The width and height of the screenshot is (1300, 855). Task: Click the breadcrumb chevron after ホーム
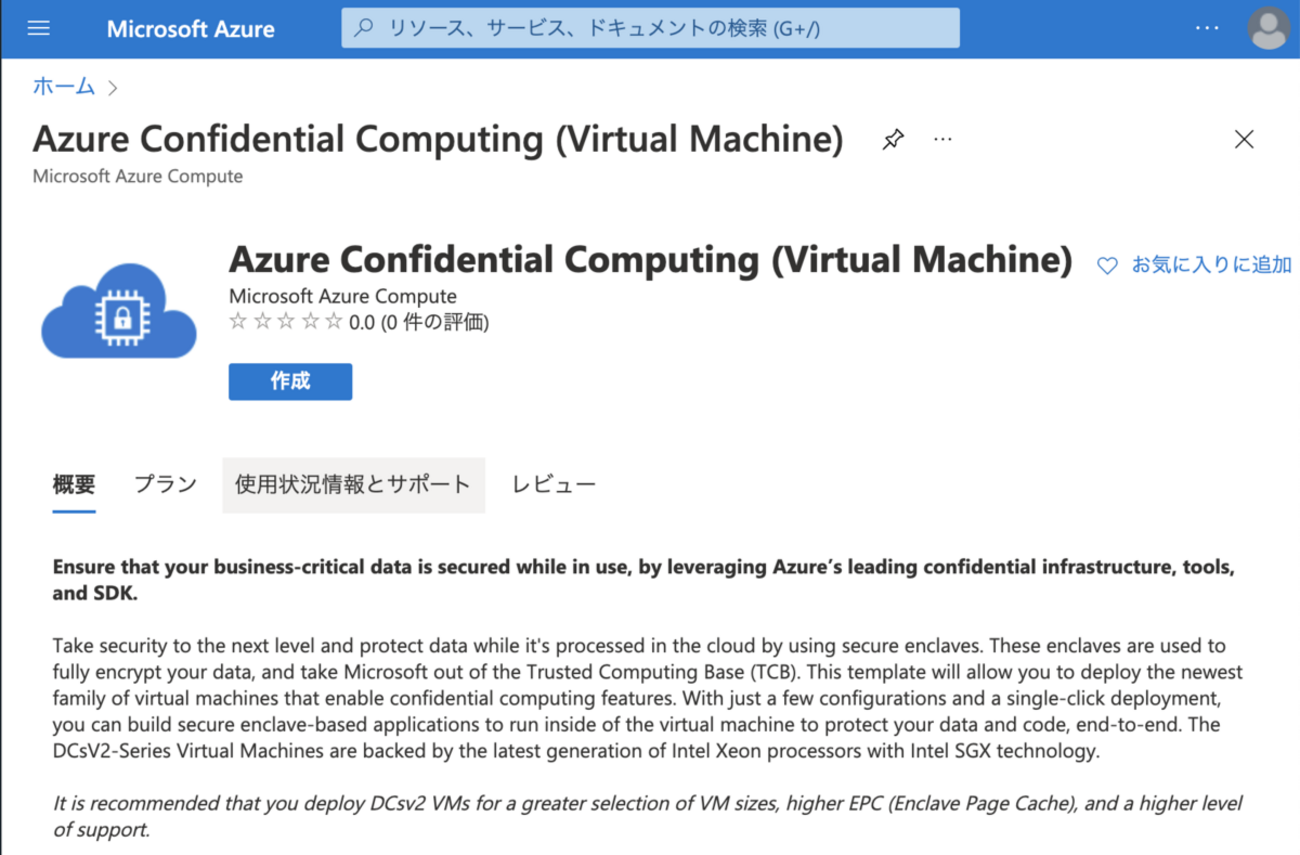pos(112,88)
